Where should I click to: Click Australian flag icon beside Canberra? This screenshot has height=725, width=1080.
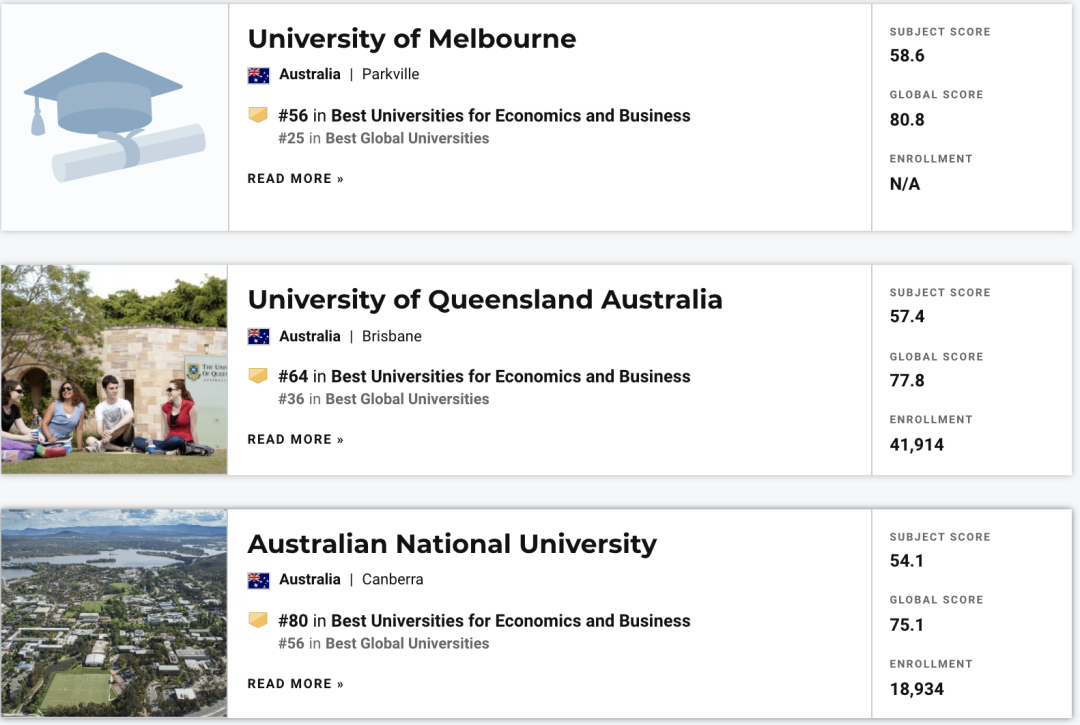(258, 580)
